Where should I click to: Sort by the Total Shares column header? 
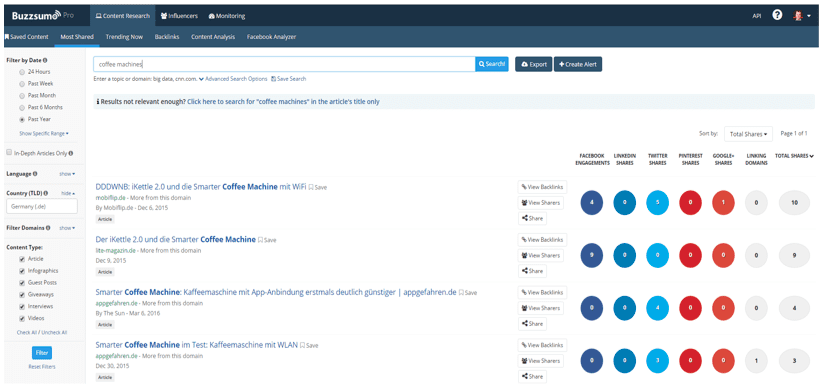pos(794,156)
